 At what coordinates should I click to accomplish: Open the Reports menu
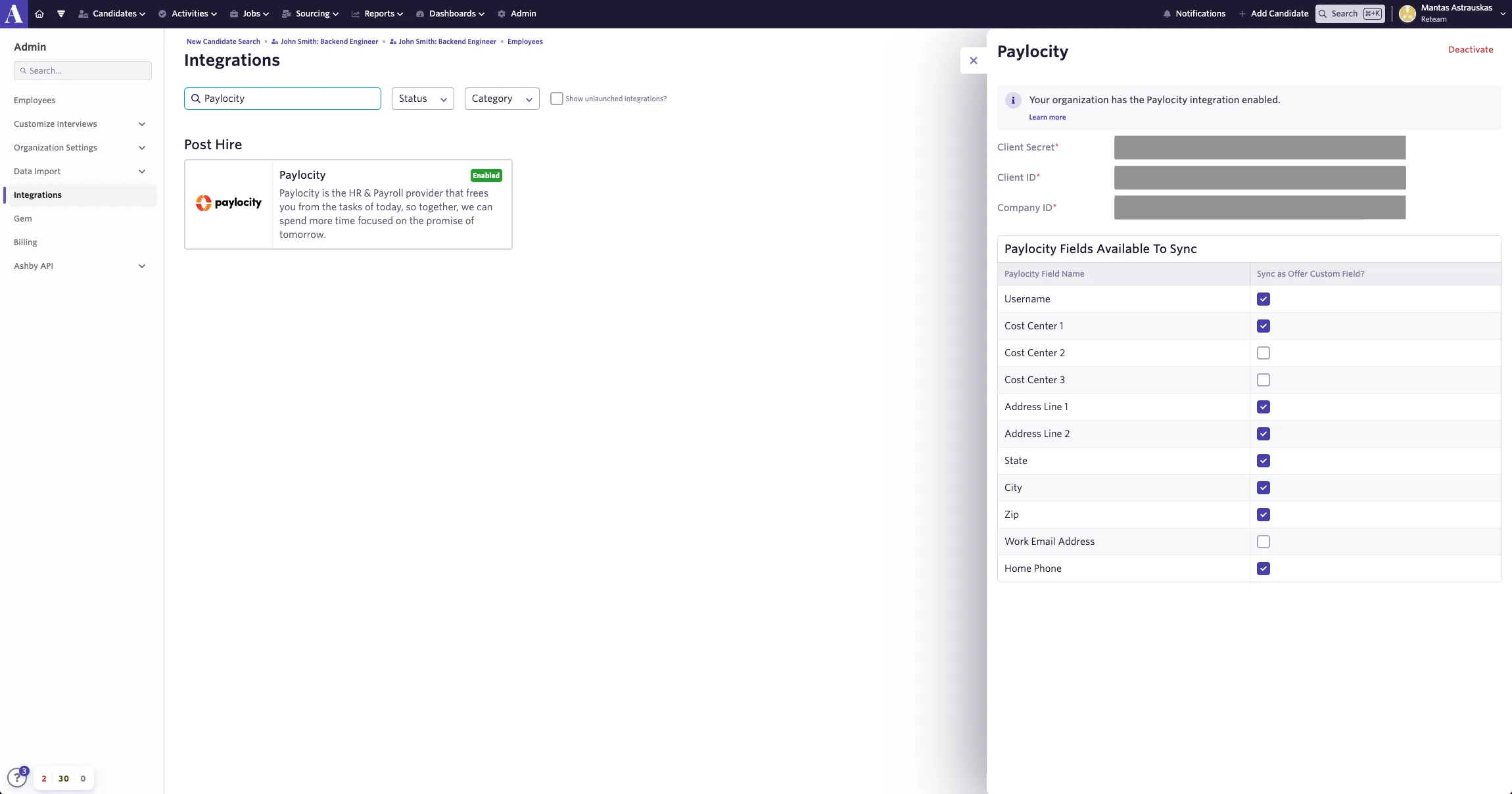(x=377, y=14)
